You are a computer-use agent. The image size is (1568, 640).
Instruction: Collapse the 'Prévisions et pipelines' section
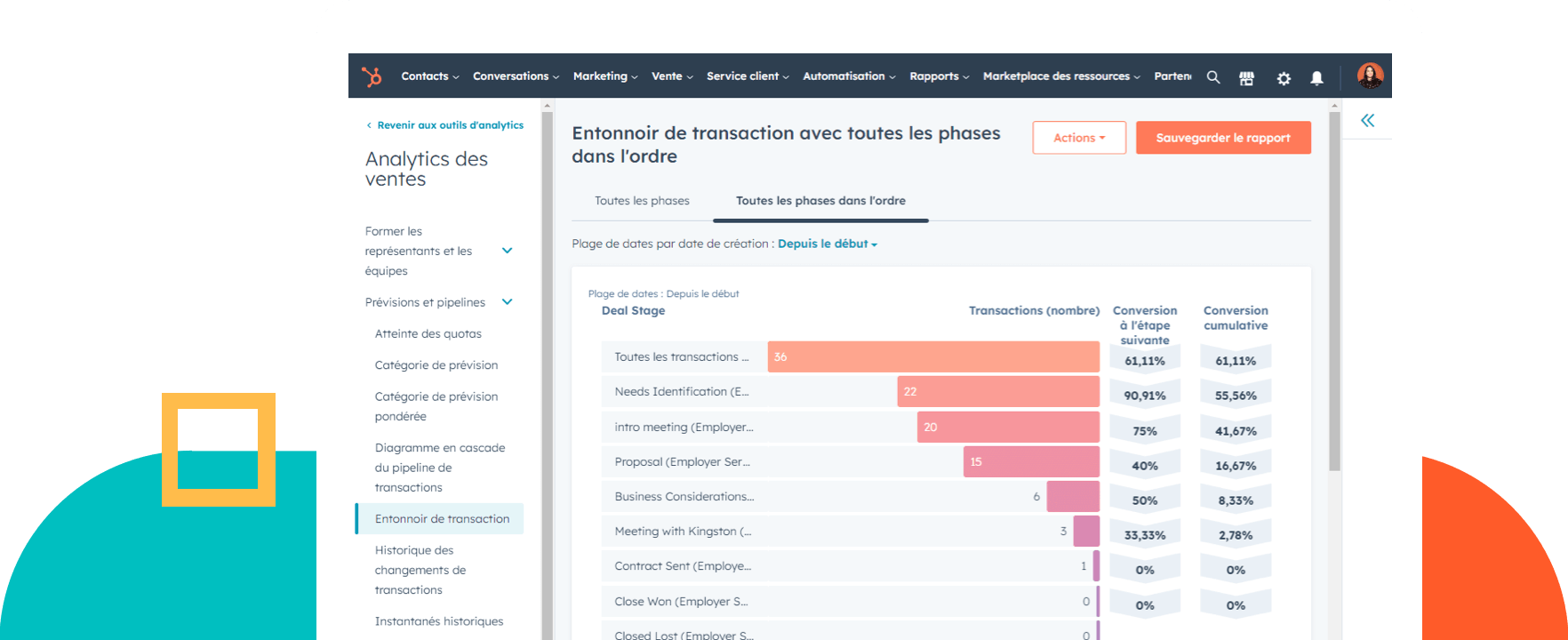point(507,302)
